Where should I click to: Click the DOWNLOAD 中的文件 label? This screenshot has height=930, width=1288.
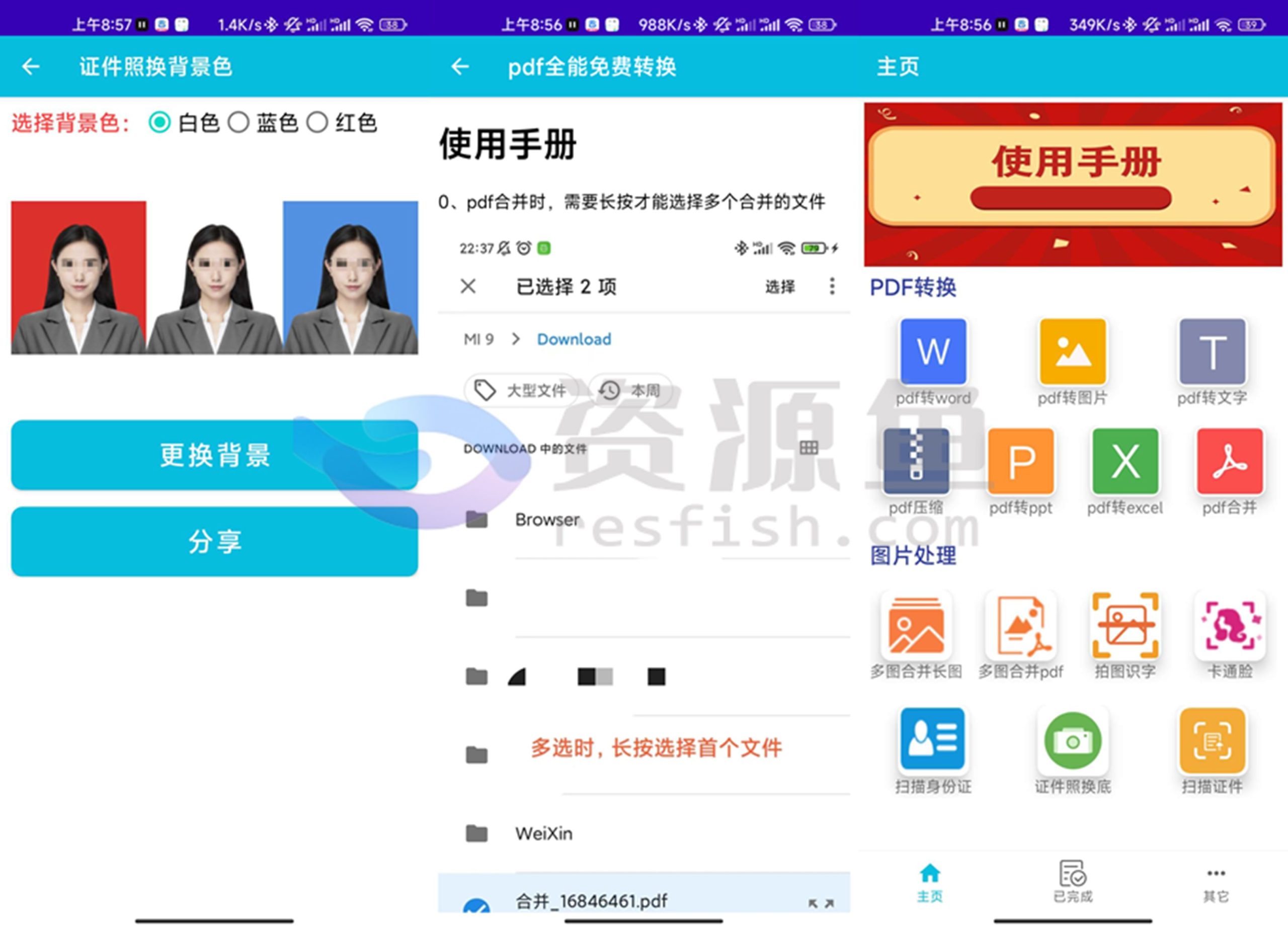pos(525,449)
